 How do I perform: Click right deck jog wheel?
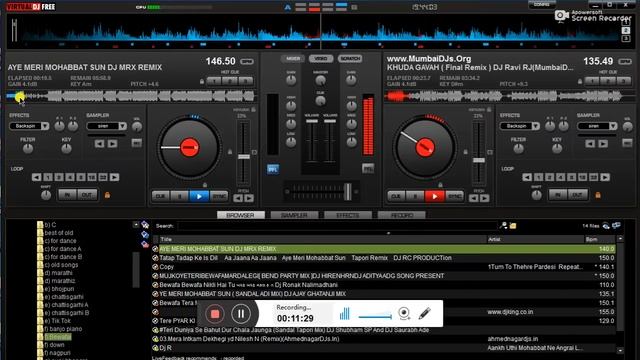(424, 147)
